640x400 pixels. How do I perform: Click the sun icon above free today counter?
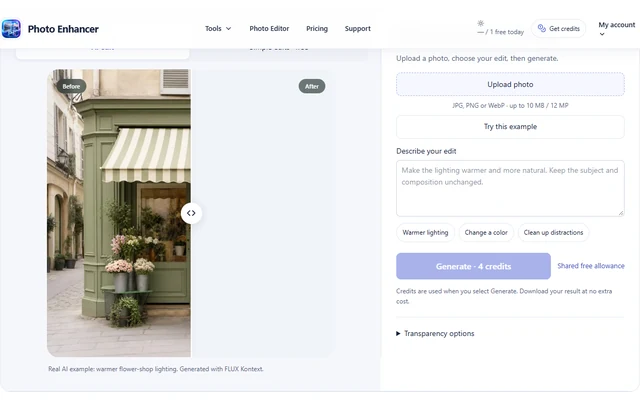pos(480,23)
